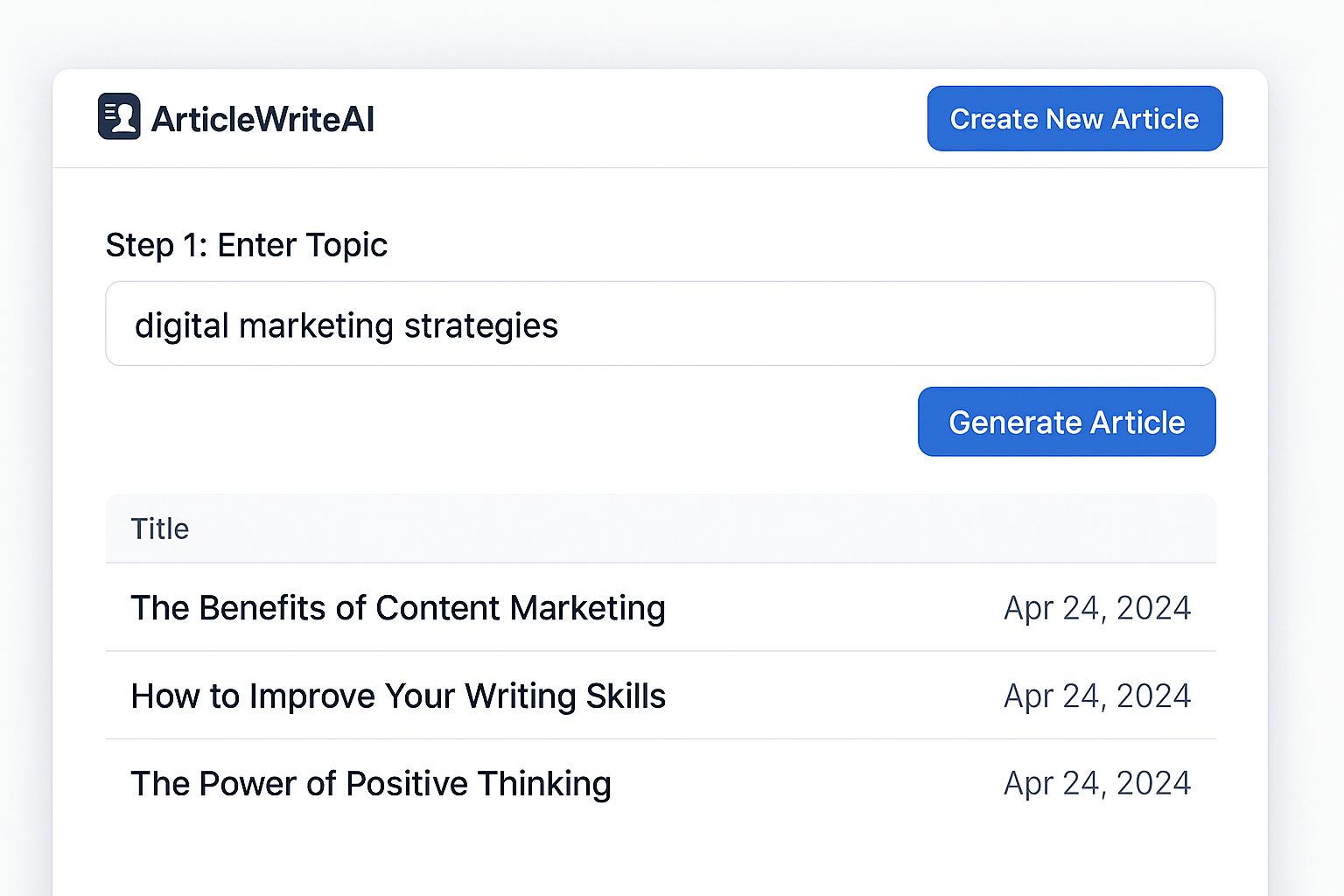Click the date of the Content Marketing article
This screenshot has width=1344, height=896.
pos(1097,608)
